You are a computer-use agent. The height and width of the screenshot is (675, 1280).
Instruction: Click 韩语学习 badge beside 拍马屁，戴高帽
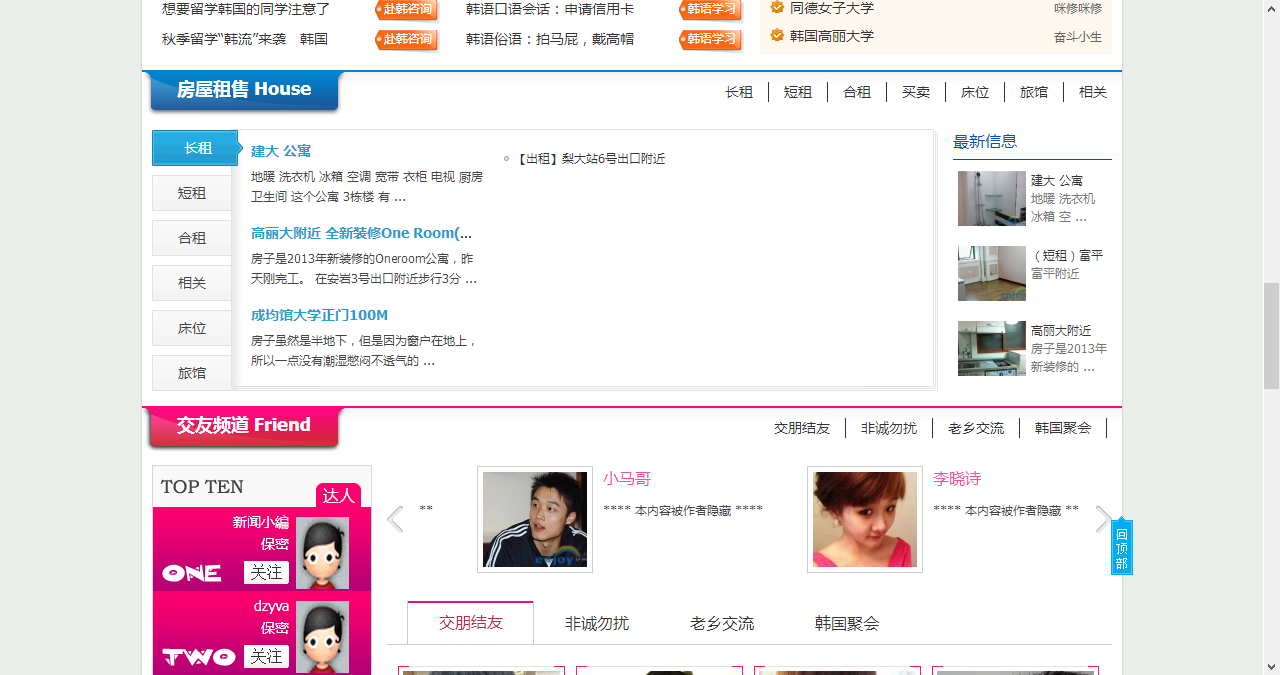(x=711, y=40)
